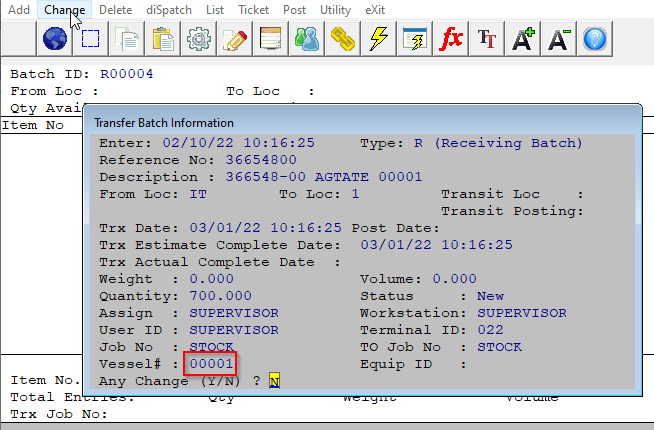Click the copy documents toolbar icon
Screen dimensions: 654x430
click(x=127, y=40)
